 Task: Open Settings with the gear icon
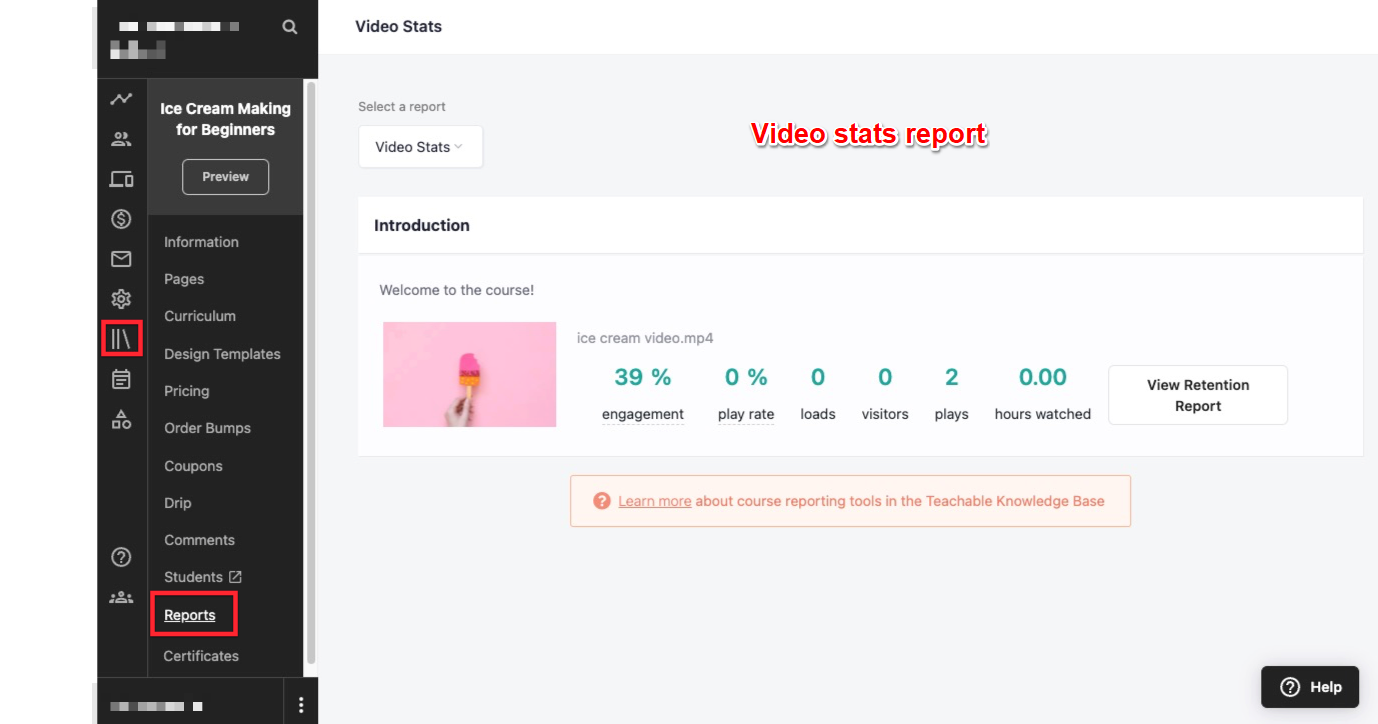coord(121,298)
